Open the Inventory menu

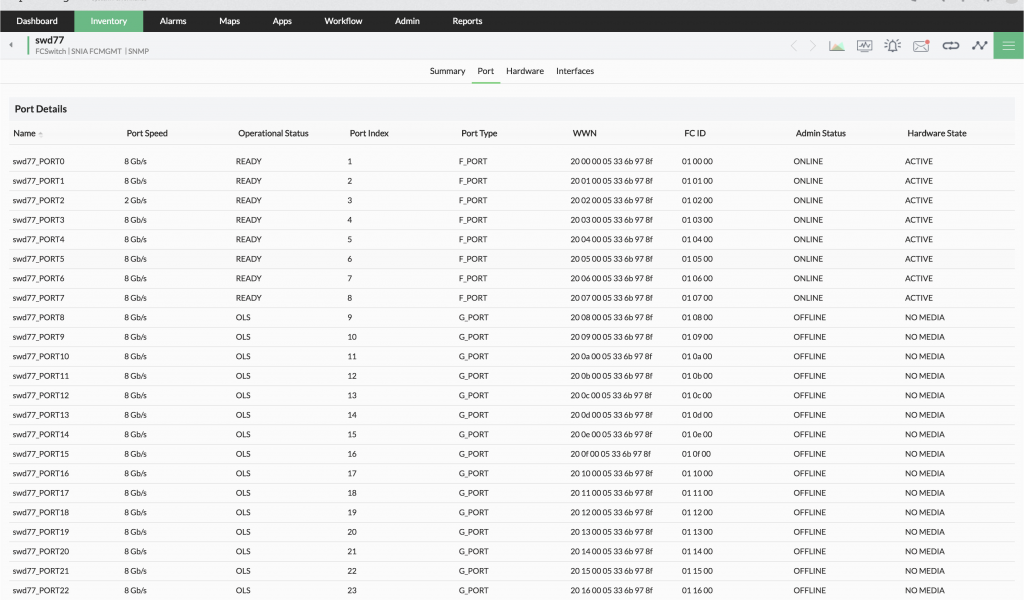coord(108,21)
